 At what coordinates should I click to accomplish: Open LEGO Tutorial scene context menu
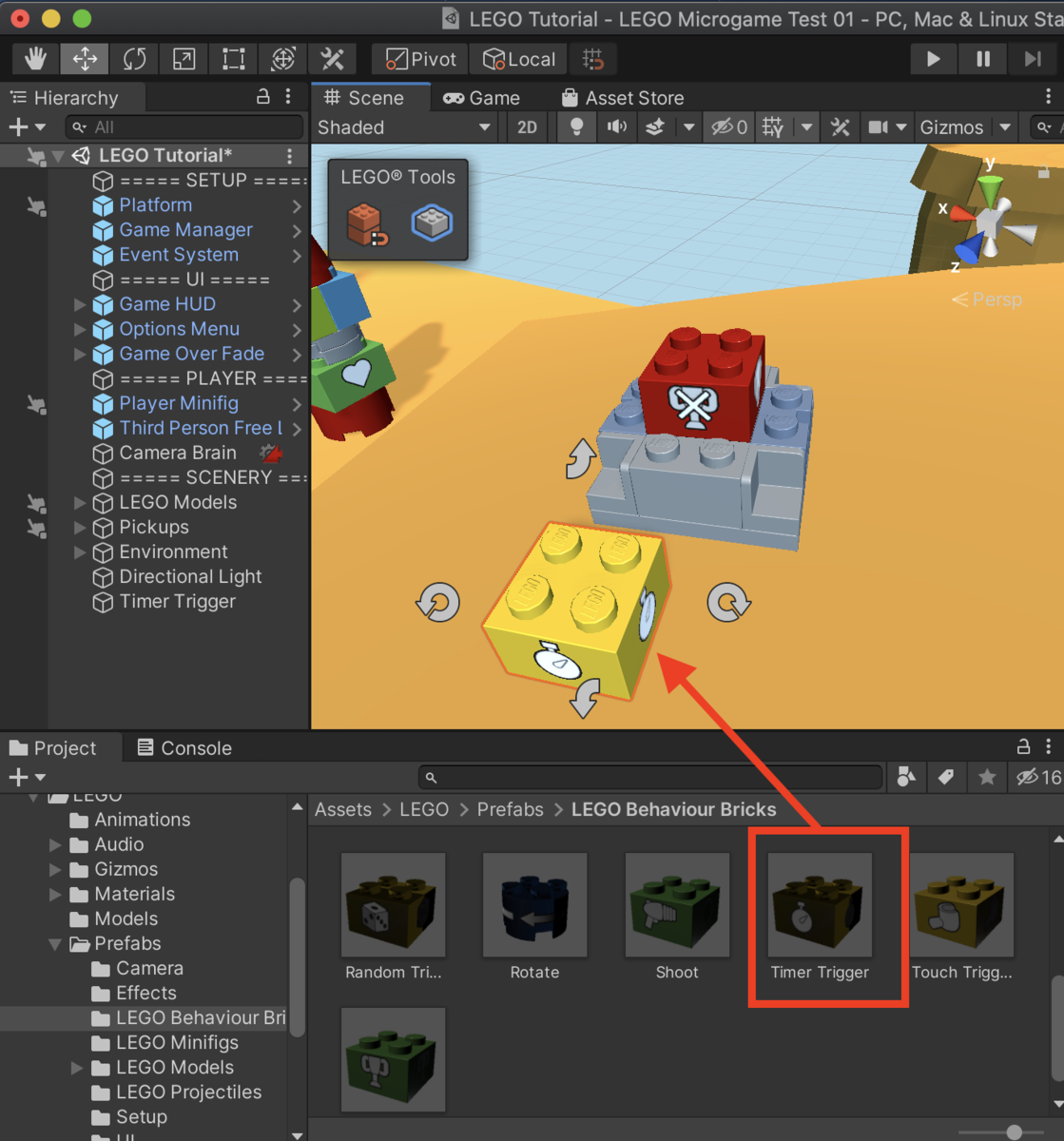click(289, 155)
